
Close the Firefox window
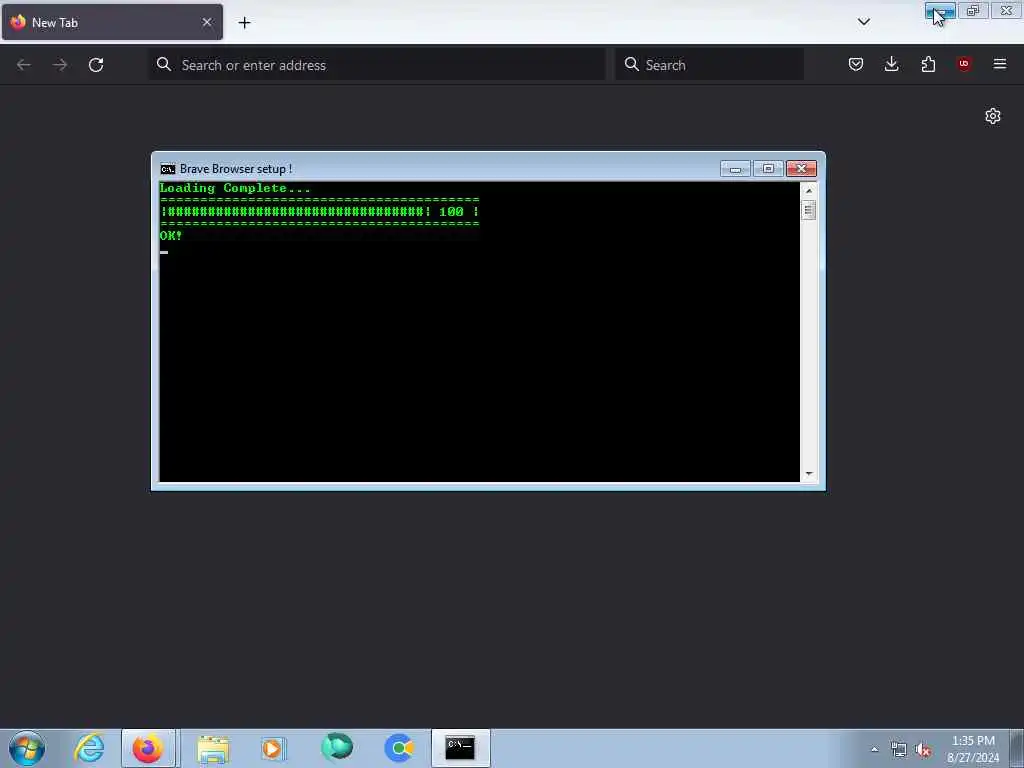[1006, 11]
